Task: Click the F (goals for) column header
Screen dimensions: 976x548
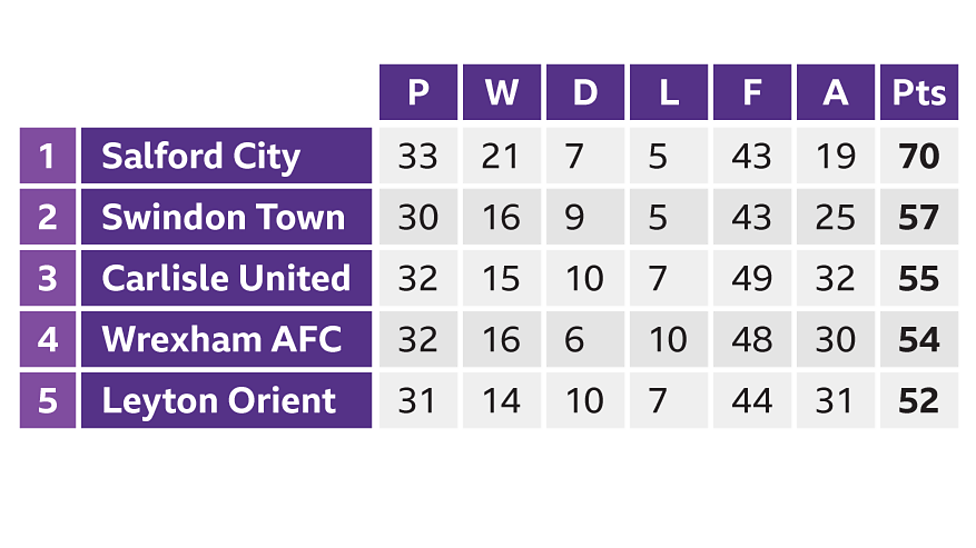Action: [x=752, y=93]
